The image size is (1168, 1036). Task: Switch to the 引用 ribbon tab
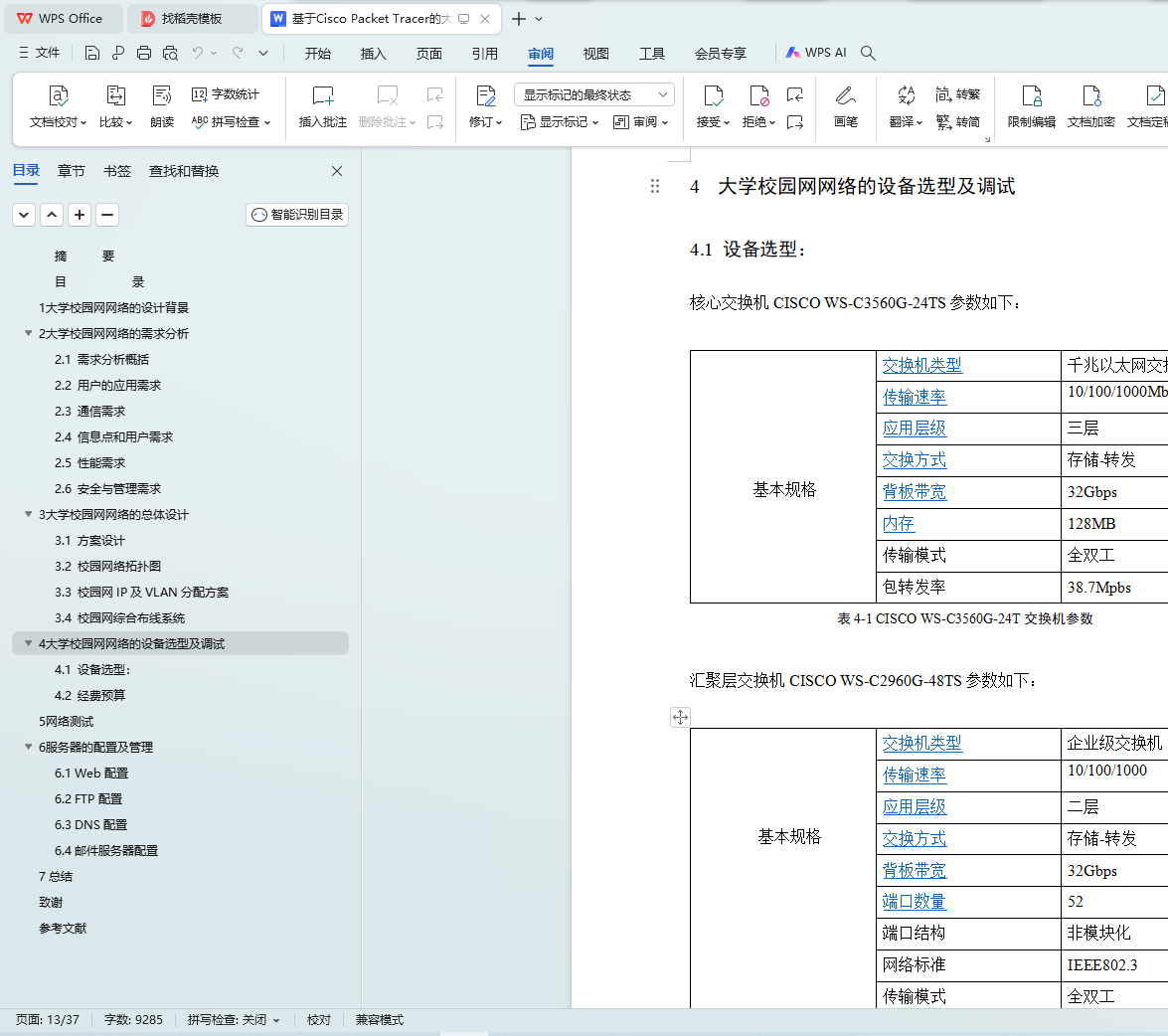click(485, 54)
